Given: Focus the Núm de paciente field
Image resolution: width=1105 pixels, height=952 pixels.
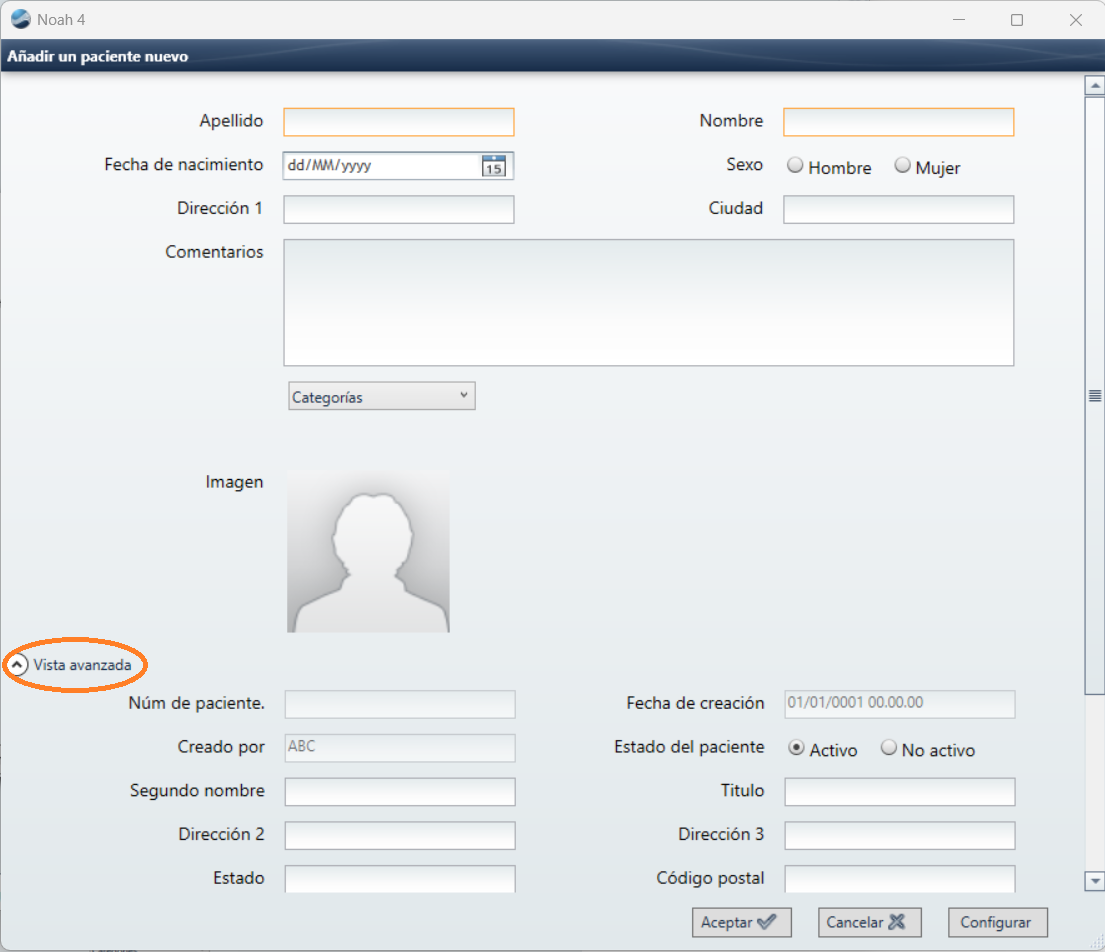Looking at the screenshot, I should click(400, 704).
